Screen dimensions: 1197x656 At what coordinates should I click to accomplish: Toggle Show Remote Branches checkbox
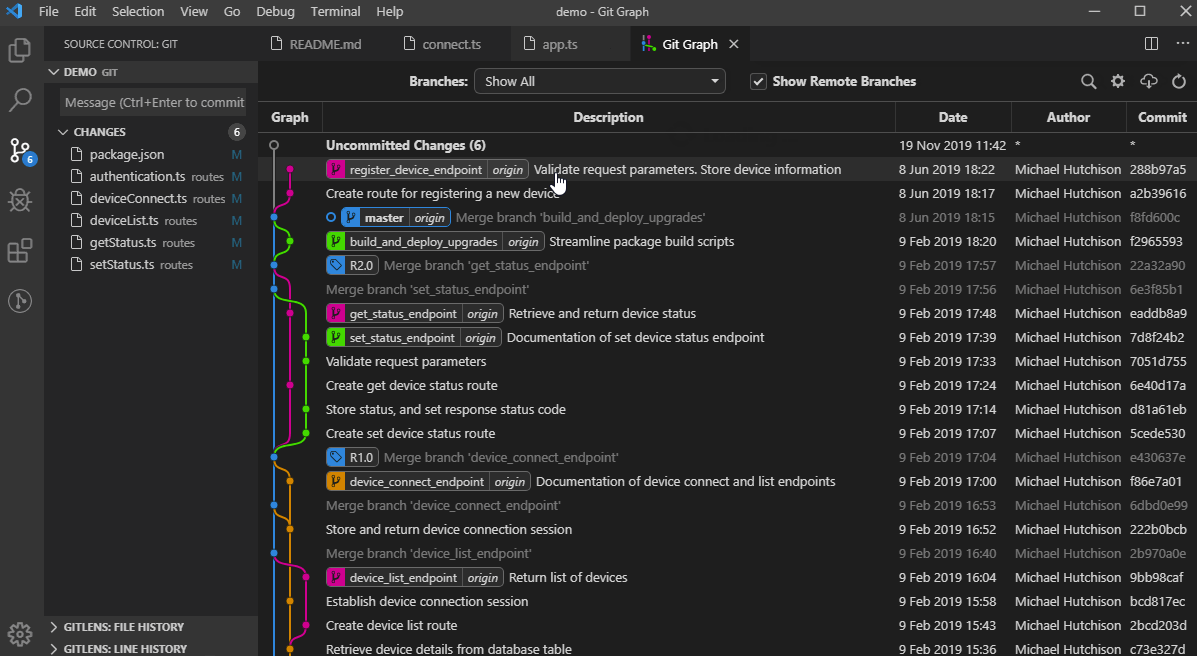pyautogui.click(x=758, y=82)
